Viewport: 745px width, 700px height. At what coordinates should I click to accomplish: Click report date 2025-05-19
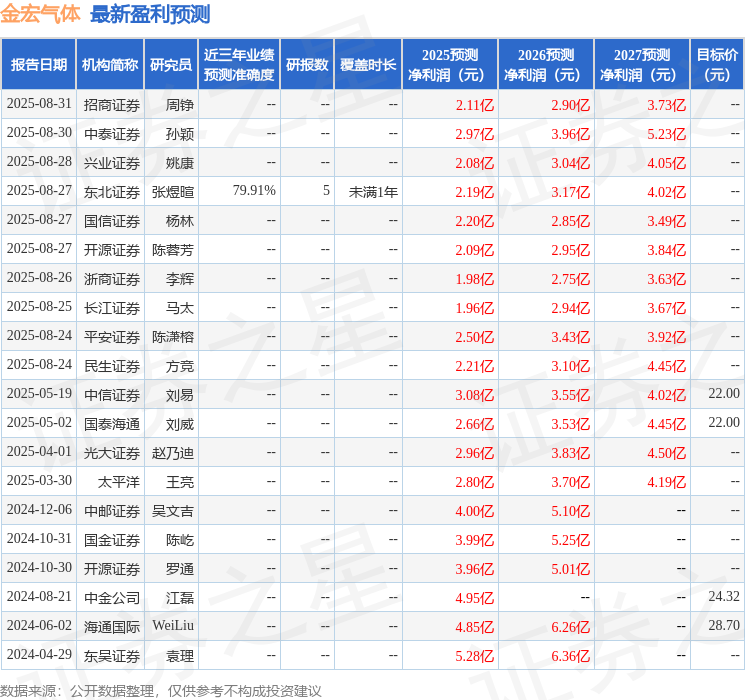click(39, 393)
